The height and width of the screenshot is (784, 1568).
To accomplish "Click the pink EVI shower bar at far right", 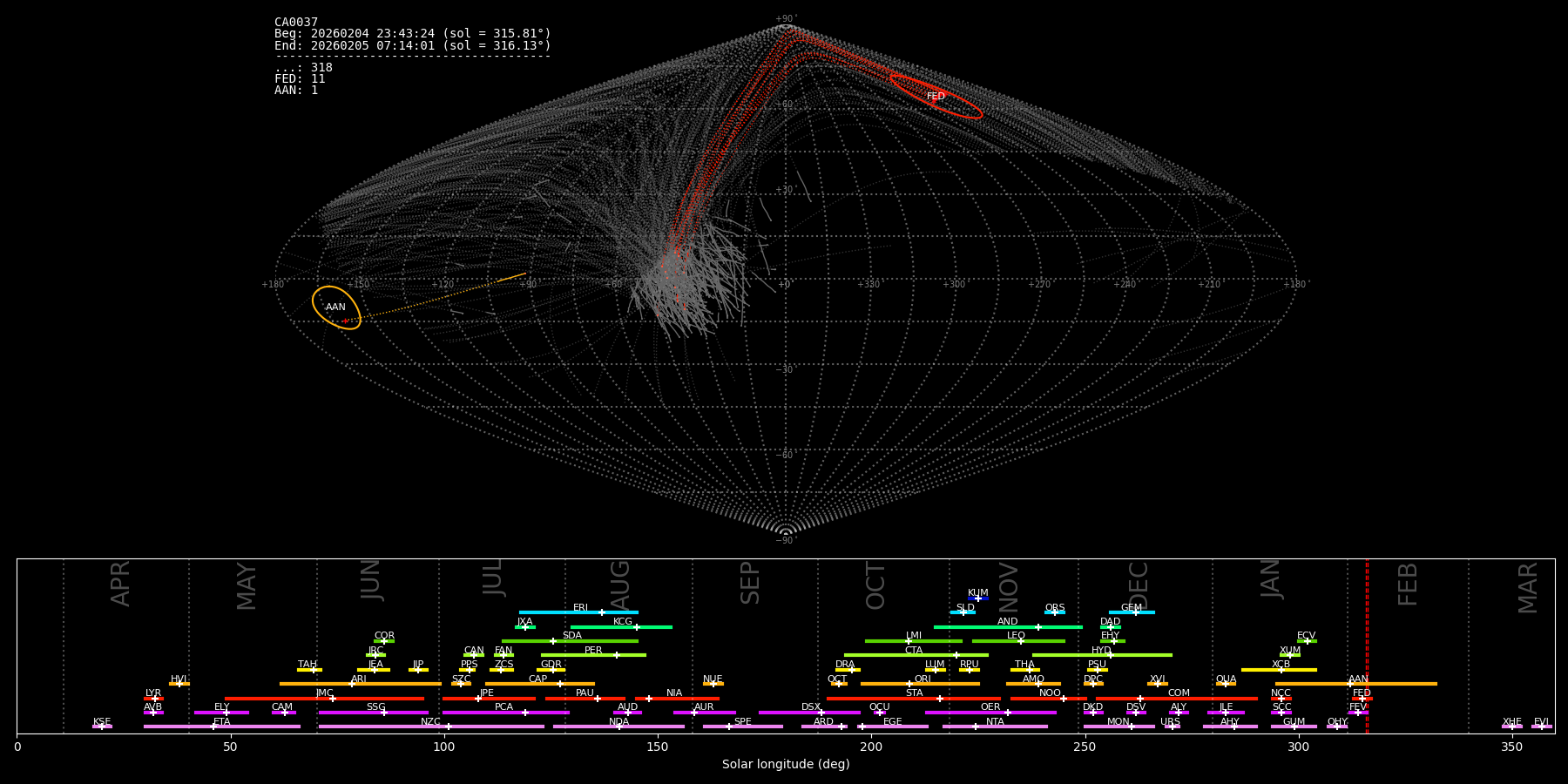I will point(1542,727).
